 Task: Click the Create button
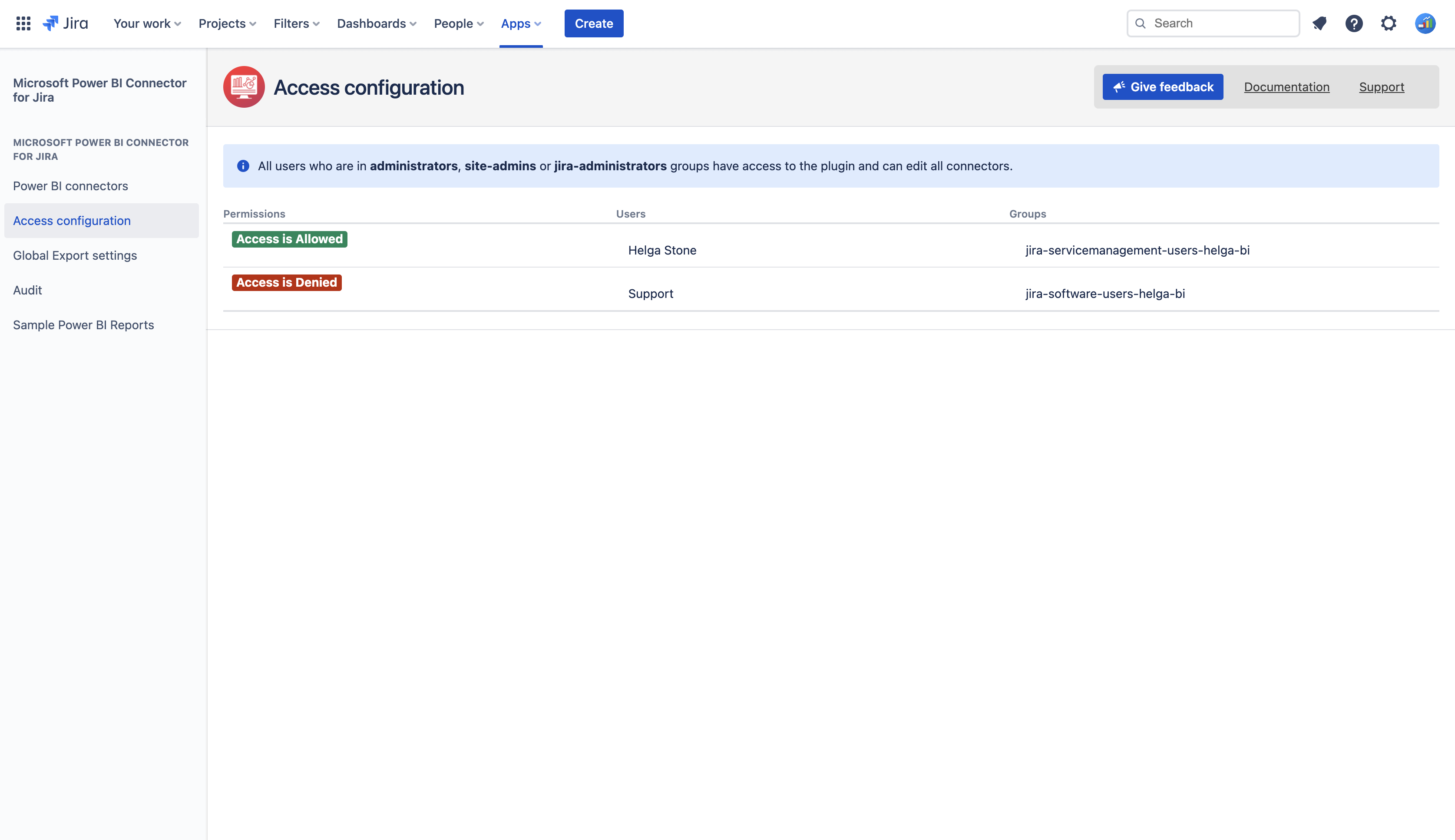593,23
